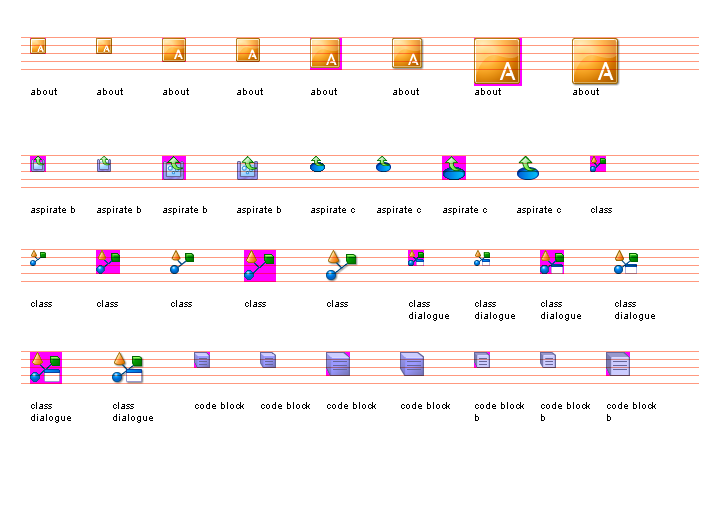Click largest aspirate b icon without magenta background

(x=248, y=167)
